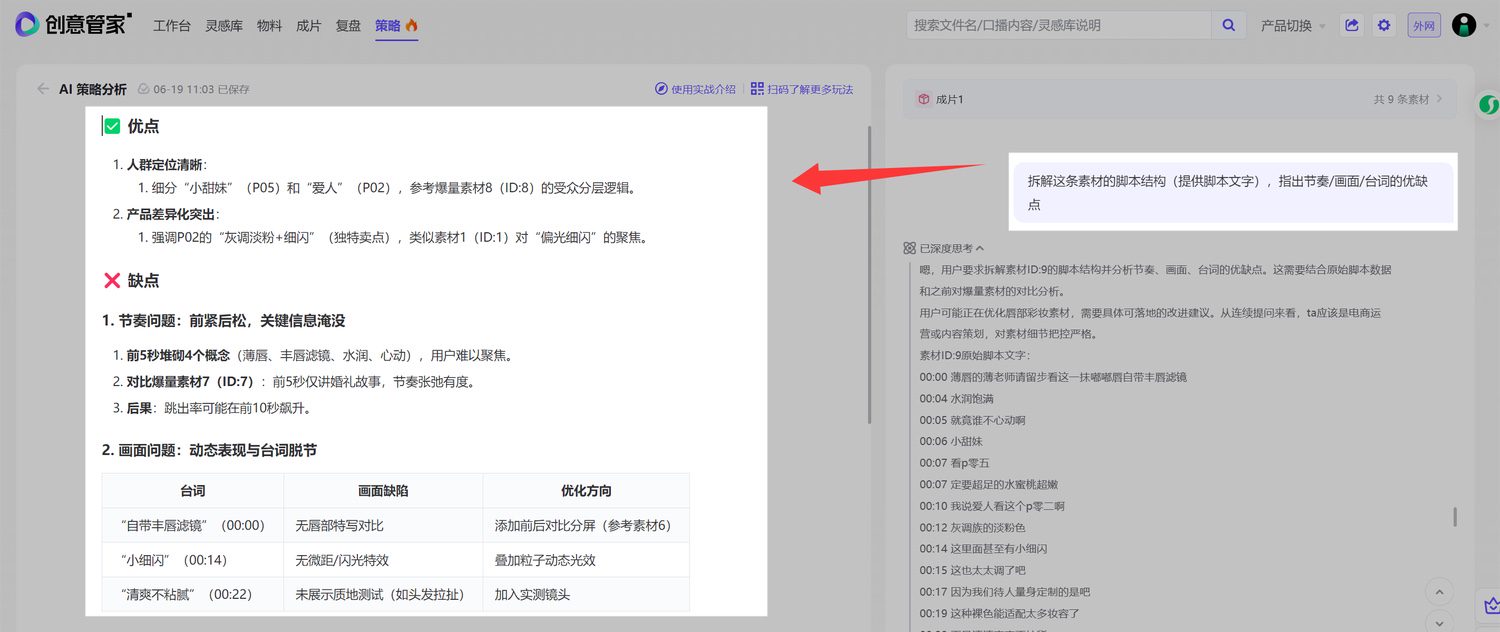Viewport: 1500px width, 632px height.
Task: Click the round up-chevron button
Action: [x=1440, y=593]
